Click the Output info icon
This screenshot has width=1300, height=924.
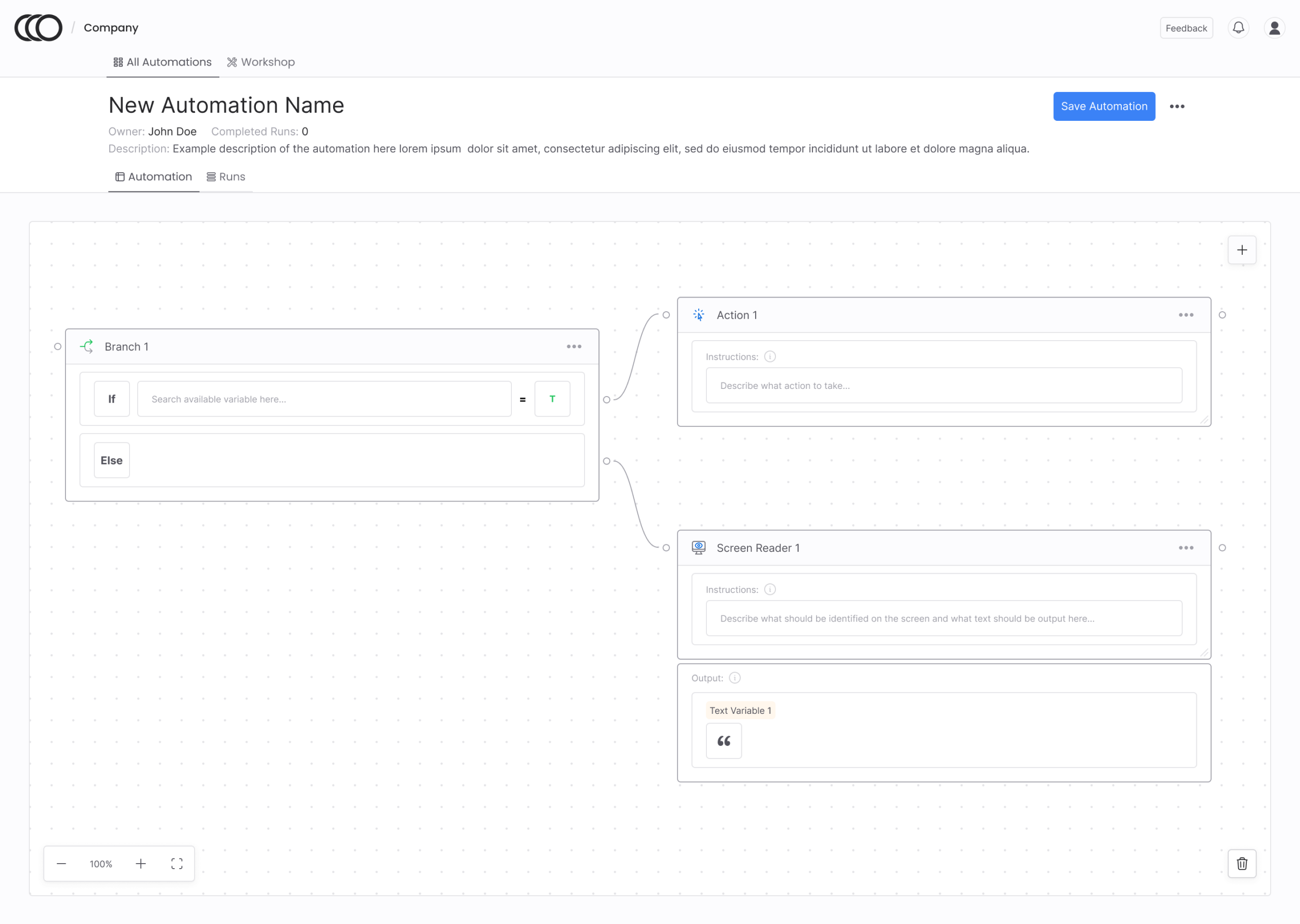click(734, 678)
